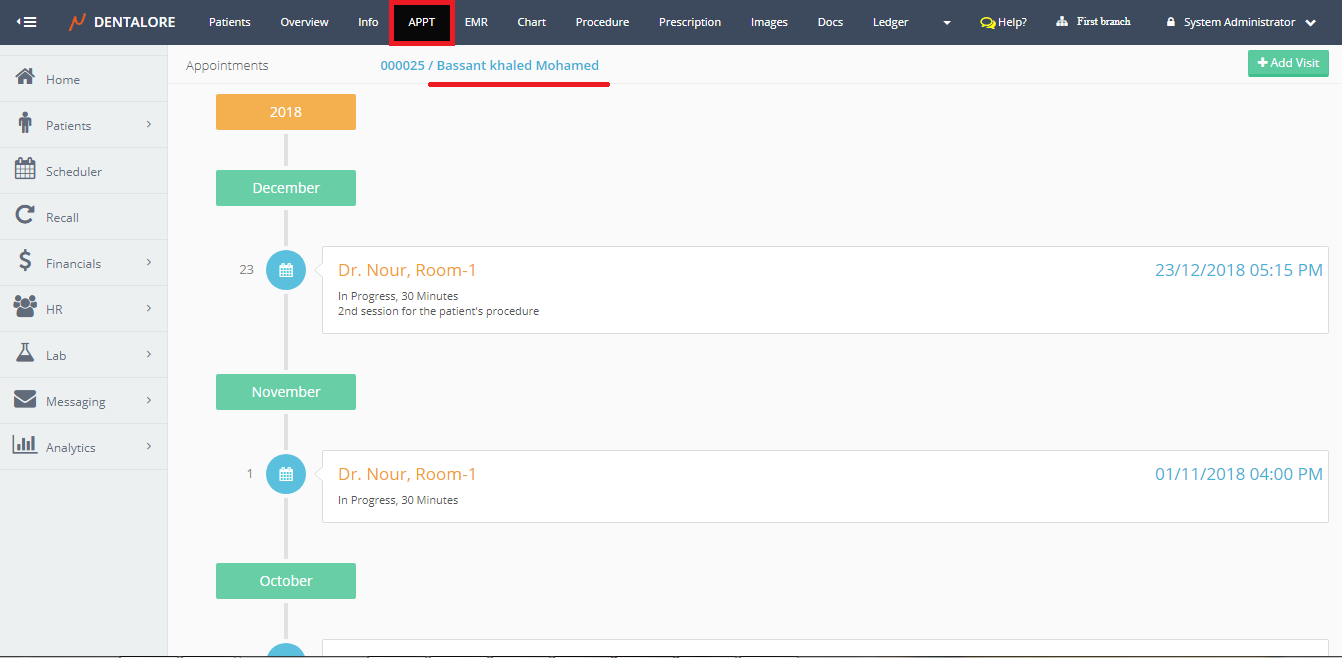
Task: Switch to the EMR tab
Action: click(x=476, y=22)
